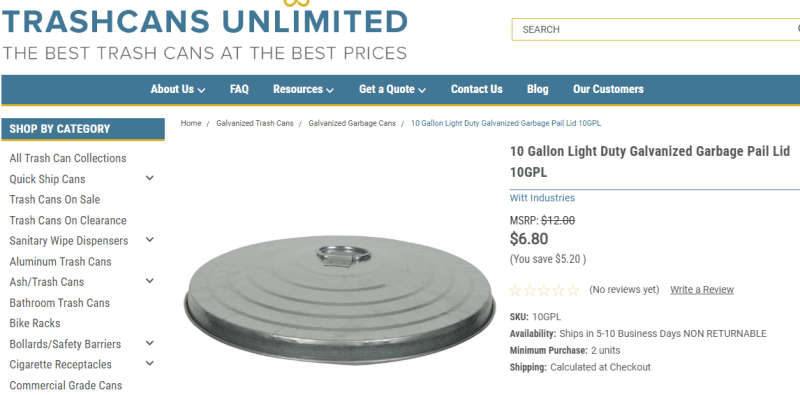800x395 pixels.
Task: Select the fifth review star icon
Action: coord(573,290)
